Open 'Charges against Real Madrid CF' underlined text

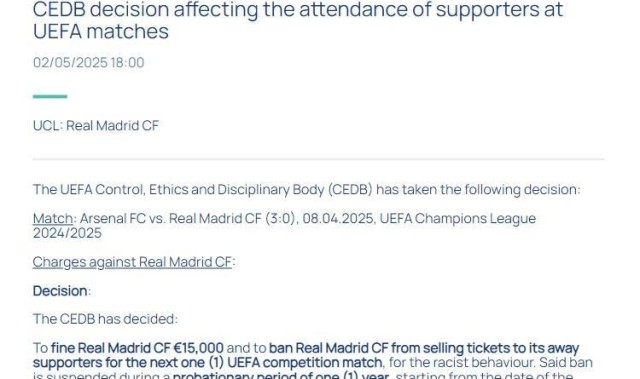(132, 262)
